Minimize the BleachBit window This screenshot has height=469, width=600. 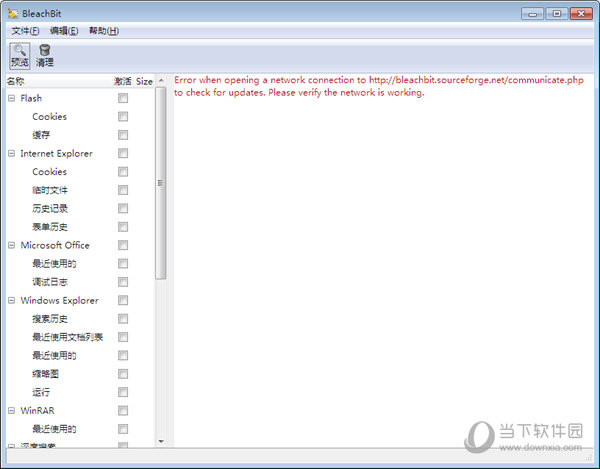pyautogui.click(x=532, y=14)
